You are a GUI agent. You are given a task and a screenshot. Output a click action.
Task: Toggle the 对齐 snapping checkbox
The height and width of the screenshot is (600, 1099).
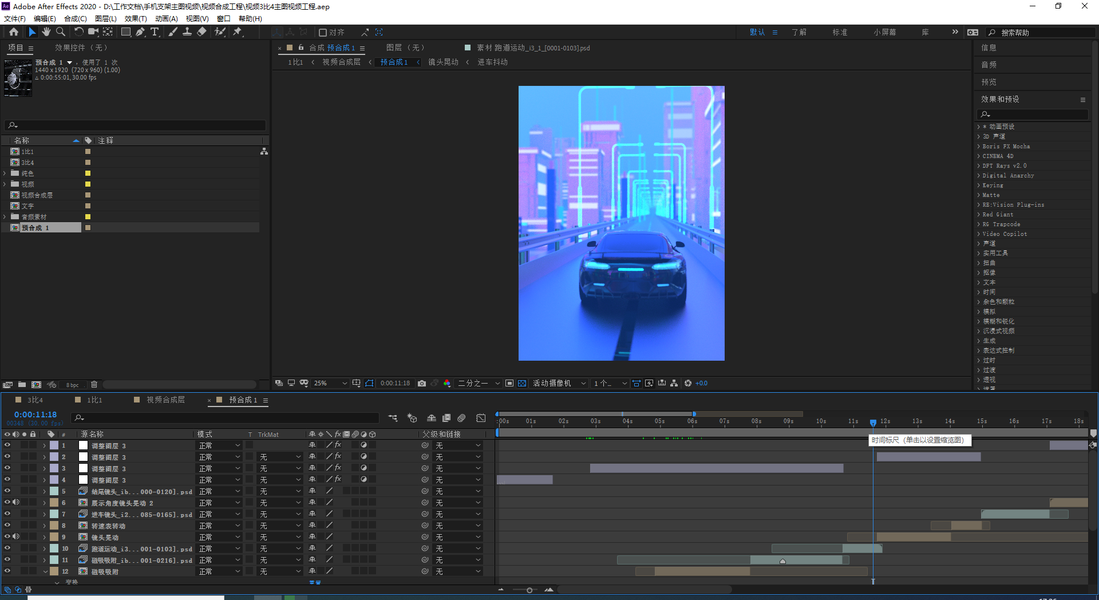(x=322, y=32)
